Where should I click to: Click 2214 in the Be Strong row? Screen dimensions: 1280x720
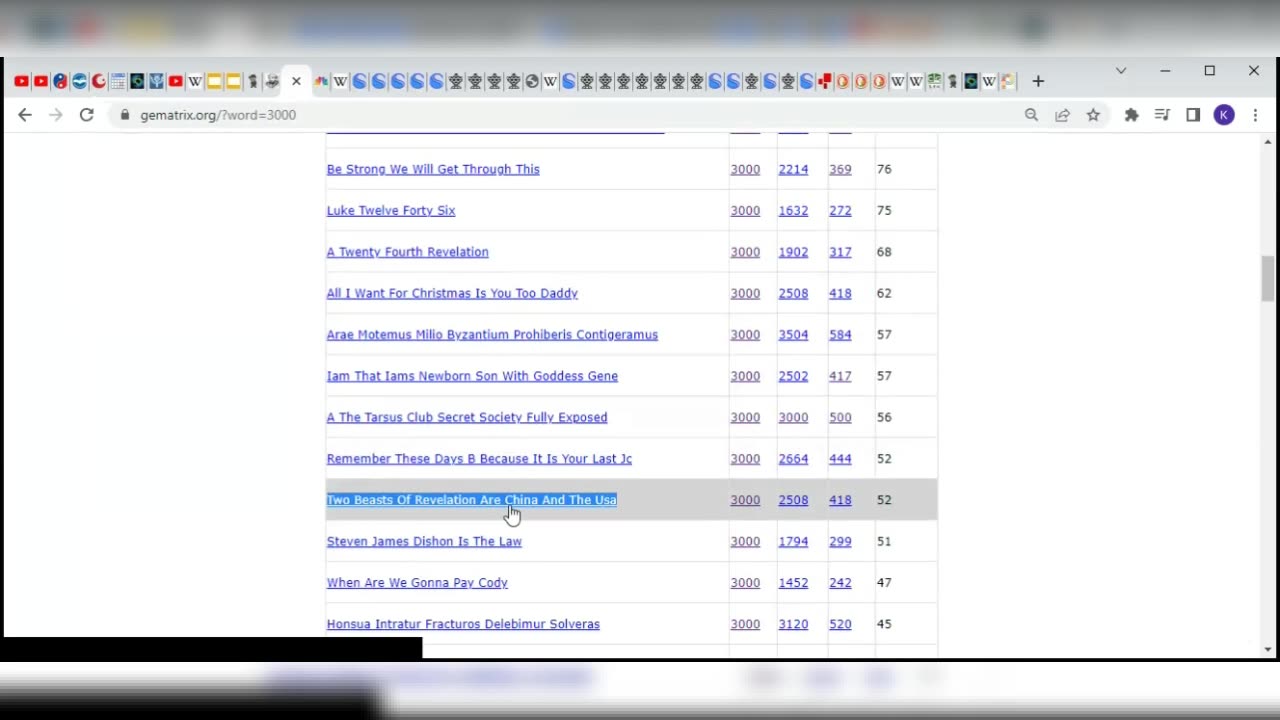point(793,169)
